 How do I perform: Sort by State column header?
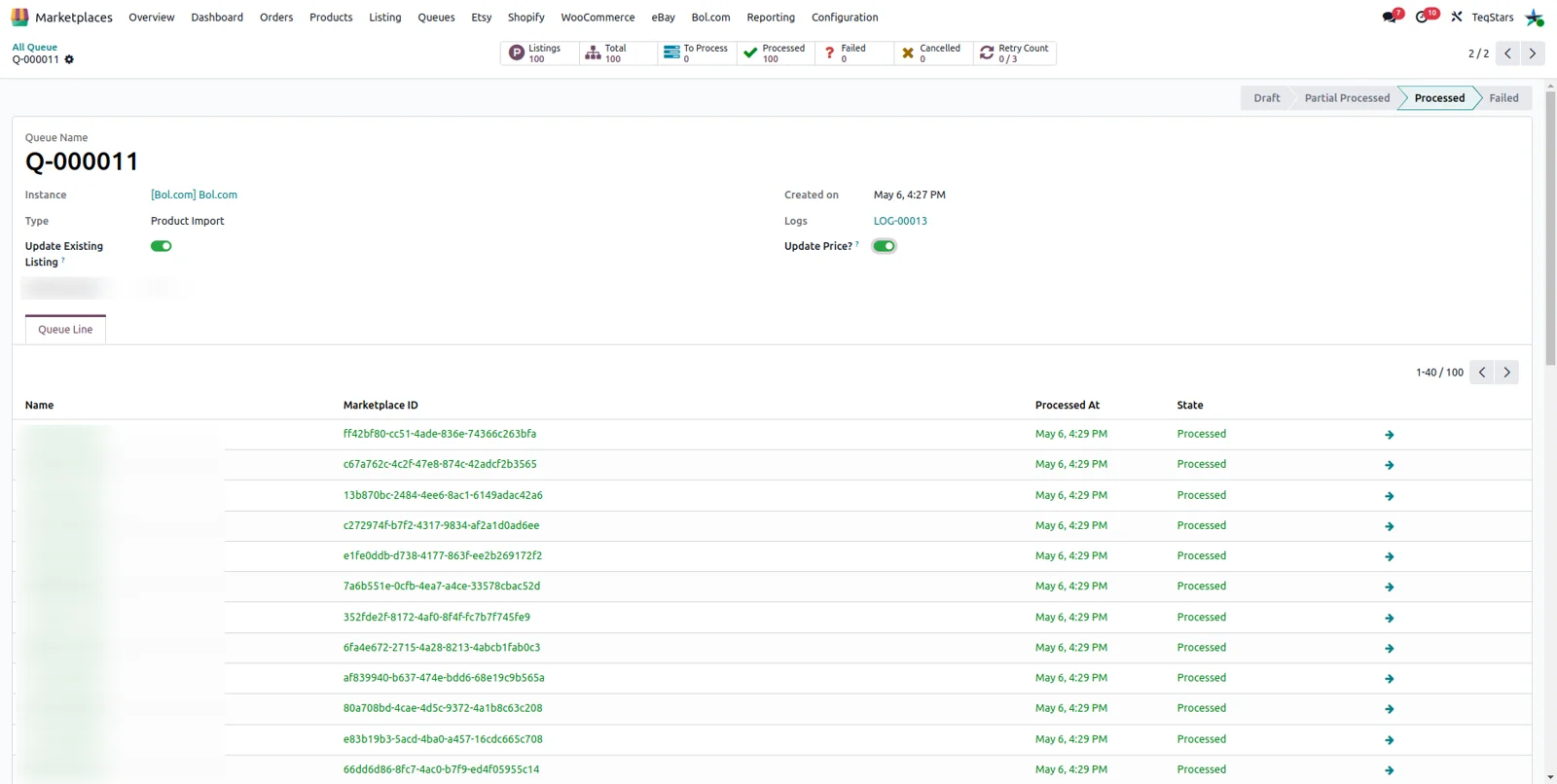point(1190,406)
